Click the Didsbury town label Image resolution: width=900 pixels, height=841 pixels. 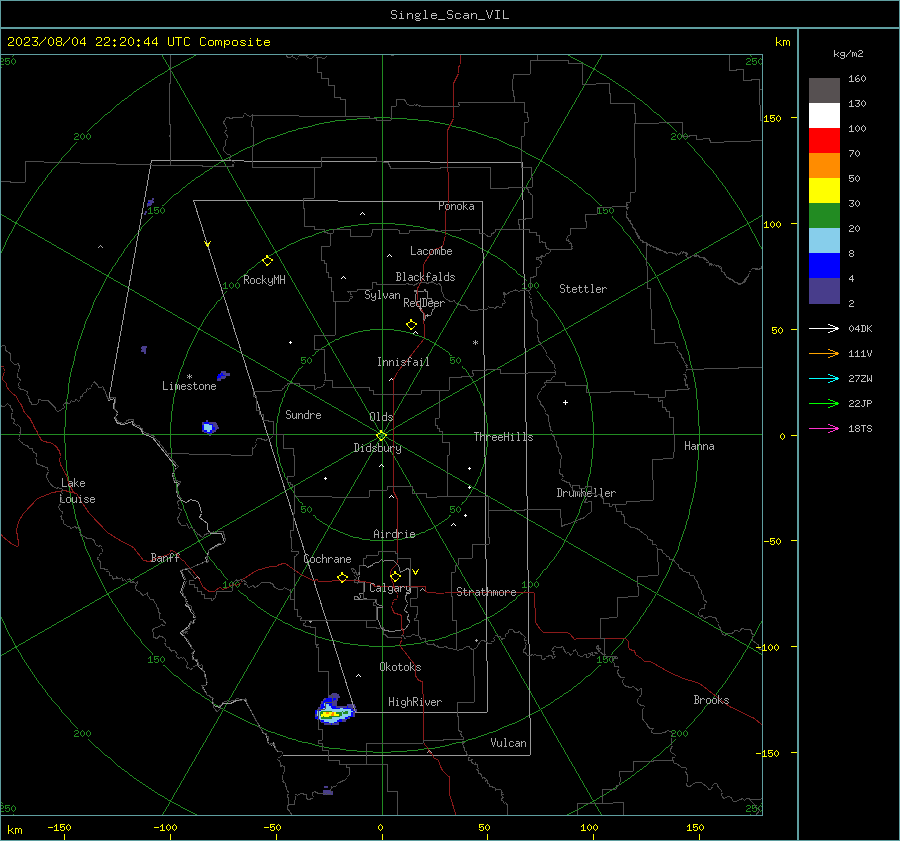pos(377,448)
